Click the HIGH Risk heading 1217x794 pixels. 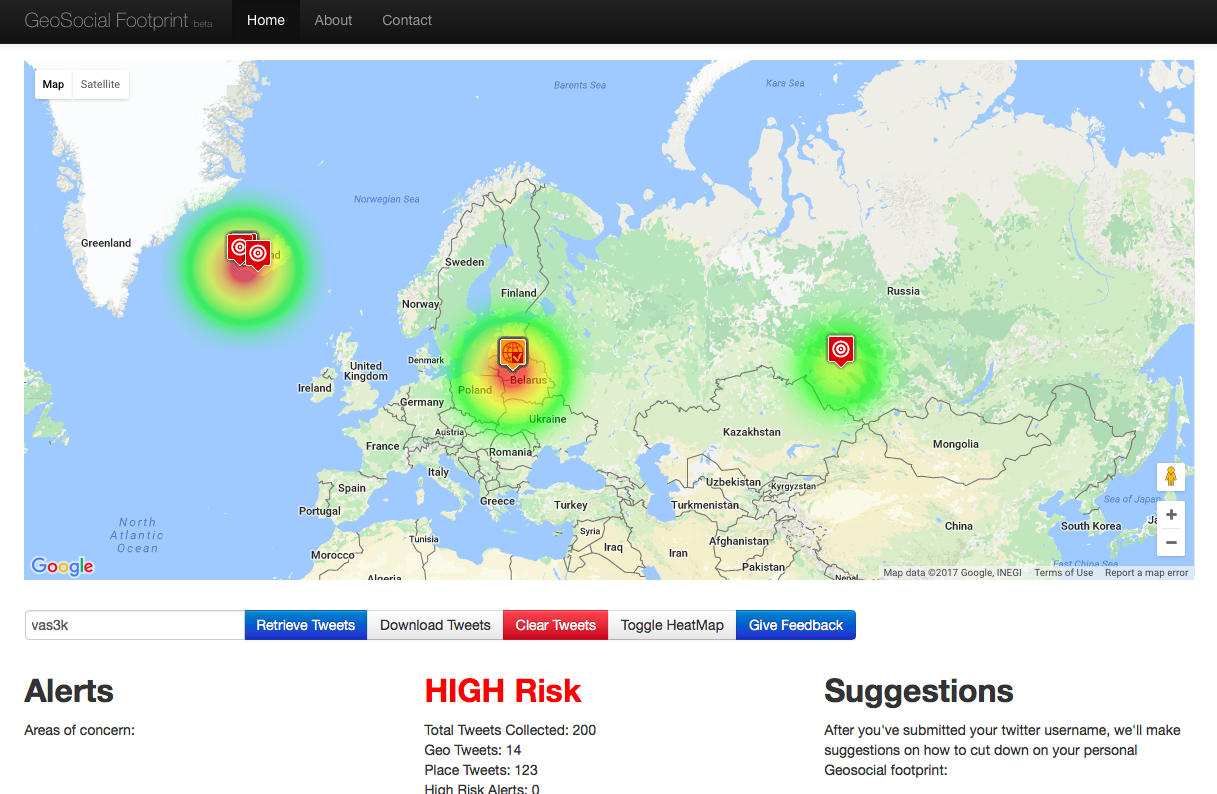pos(503,691)
